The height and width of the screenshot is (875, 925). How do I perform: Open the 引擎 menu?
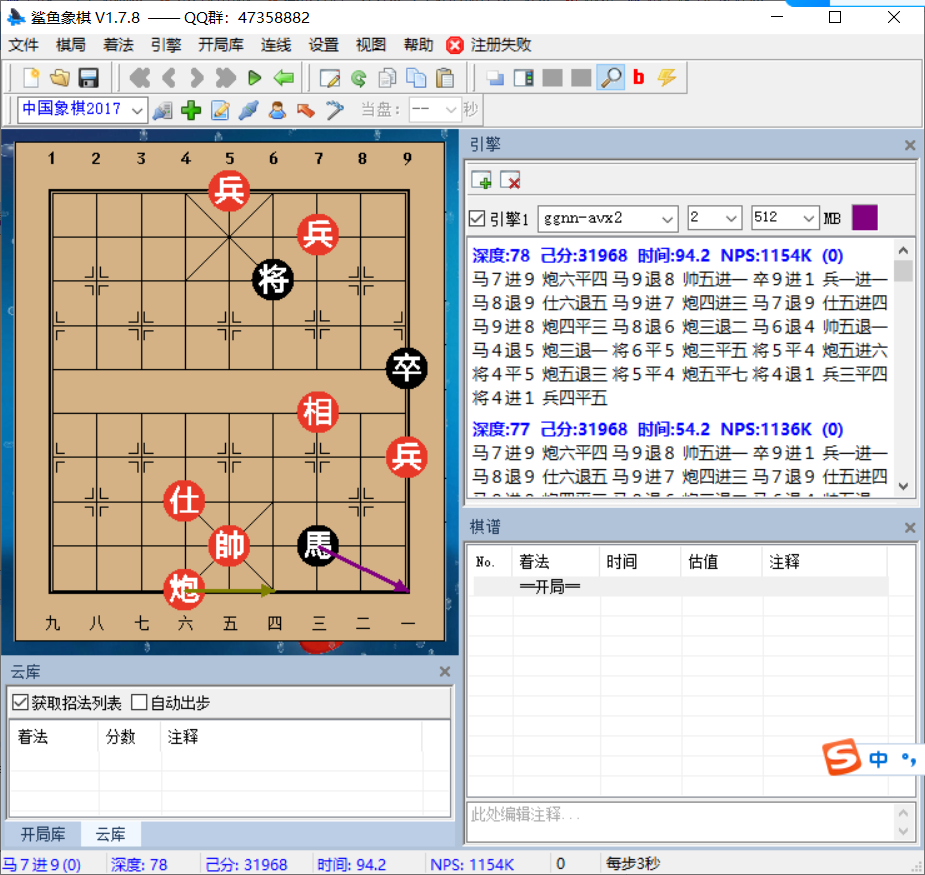pyautogui.click(x=166, y=45)
